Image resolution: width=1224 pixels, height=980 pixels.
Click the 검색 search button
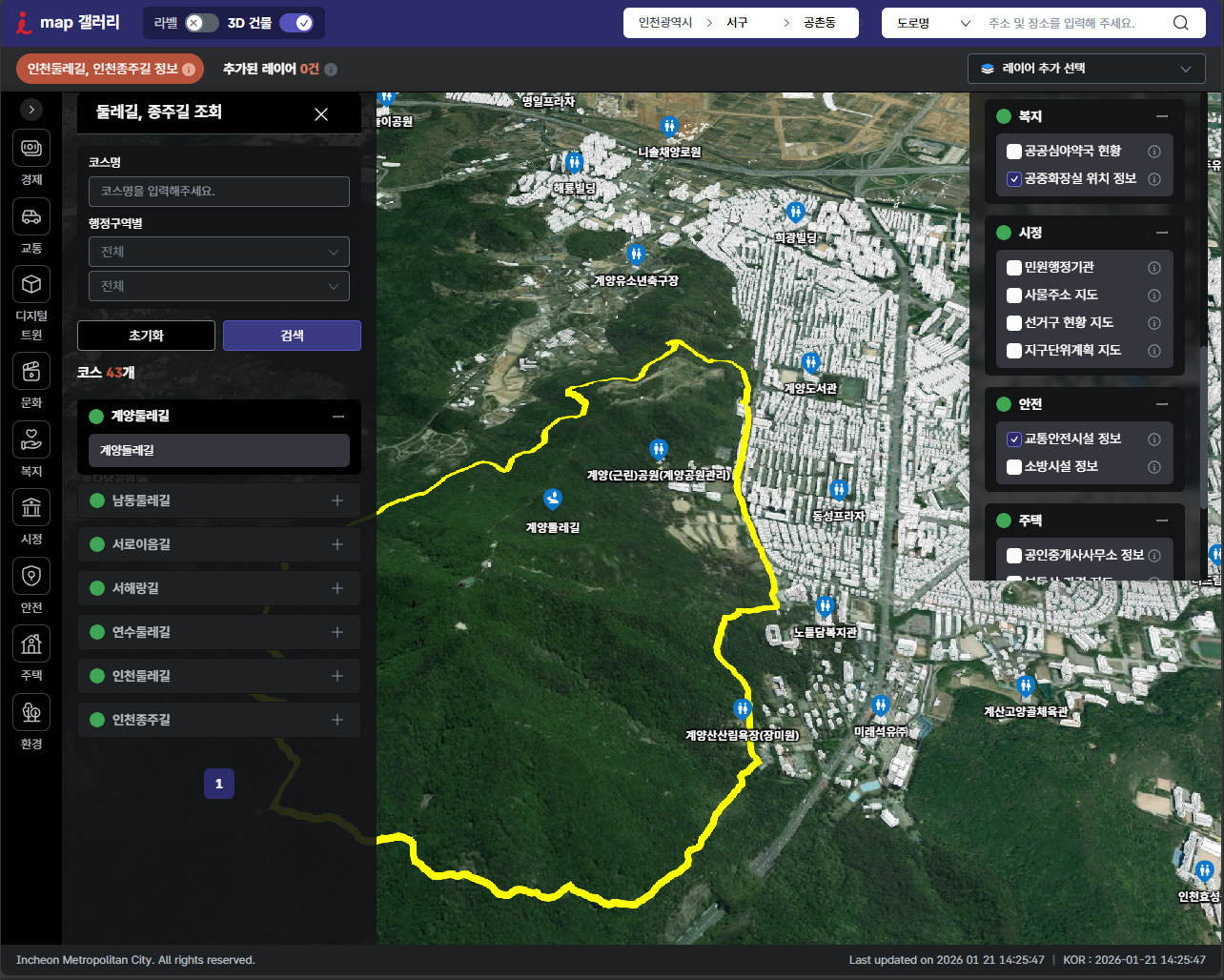[292, 336]
